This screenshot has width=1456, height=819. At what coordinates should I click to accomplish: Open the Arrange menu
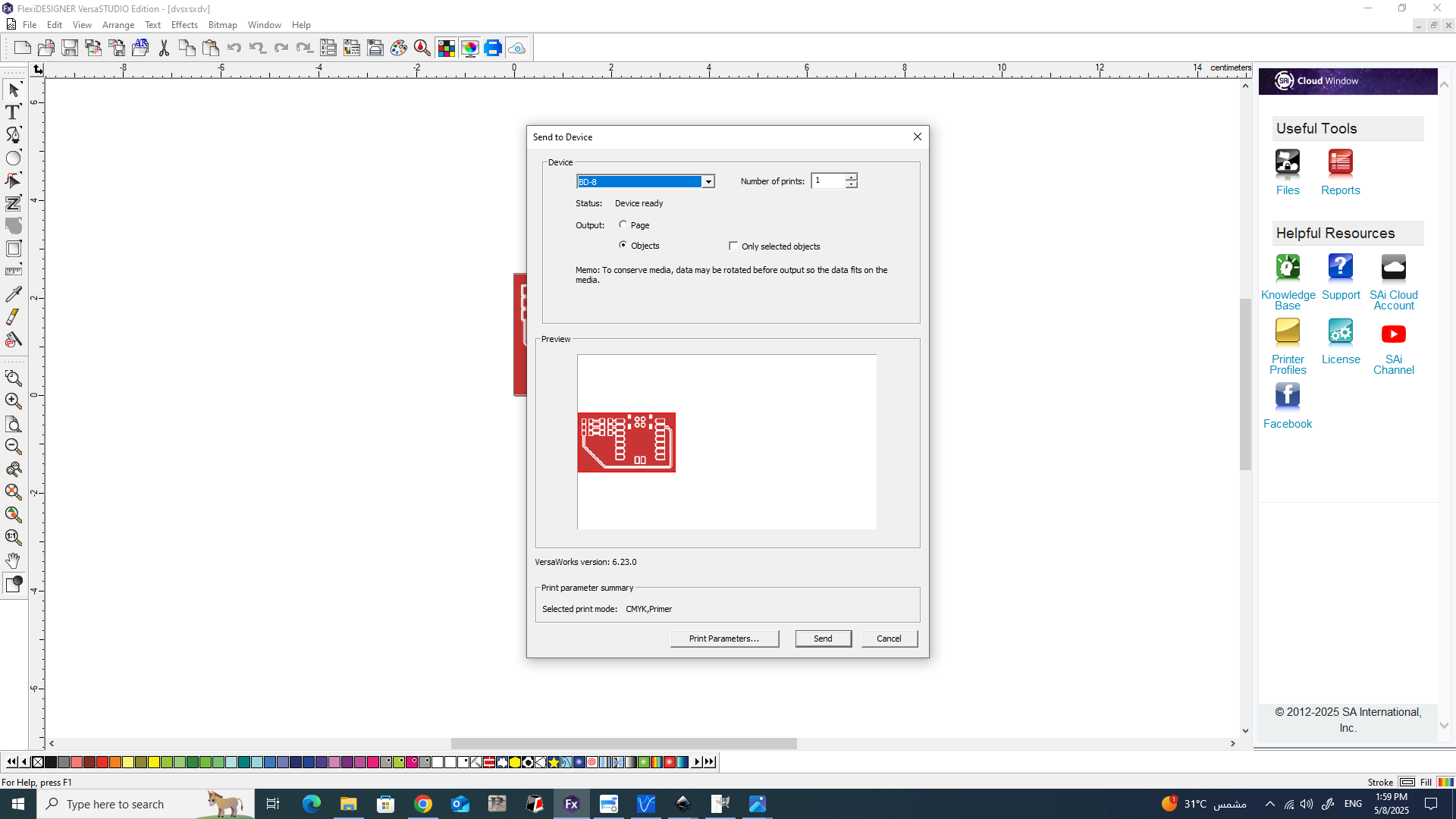coord(118,25)
